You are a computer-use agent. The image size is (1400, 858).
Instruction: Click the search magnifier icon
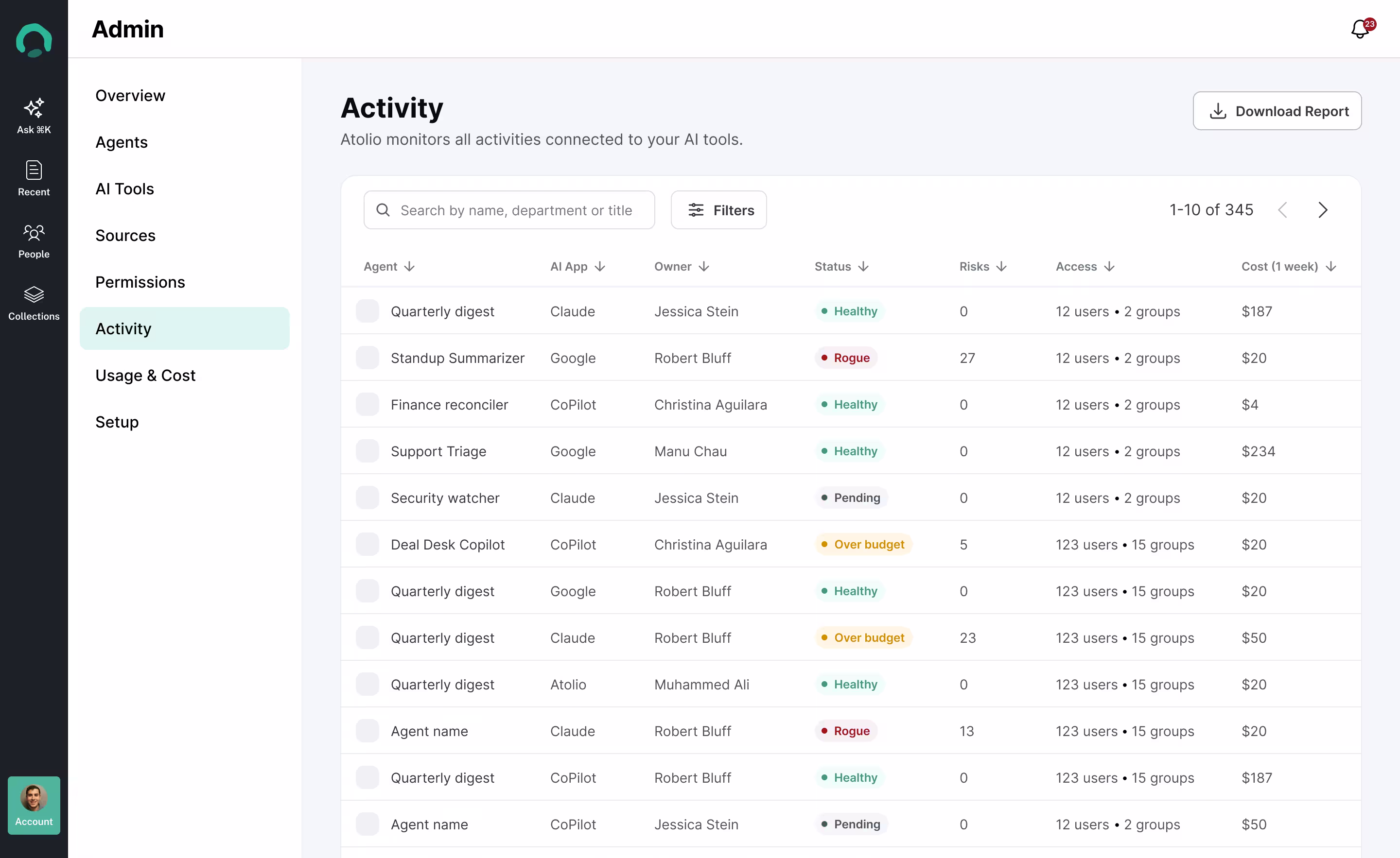[x=384, y=210]
